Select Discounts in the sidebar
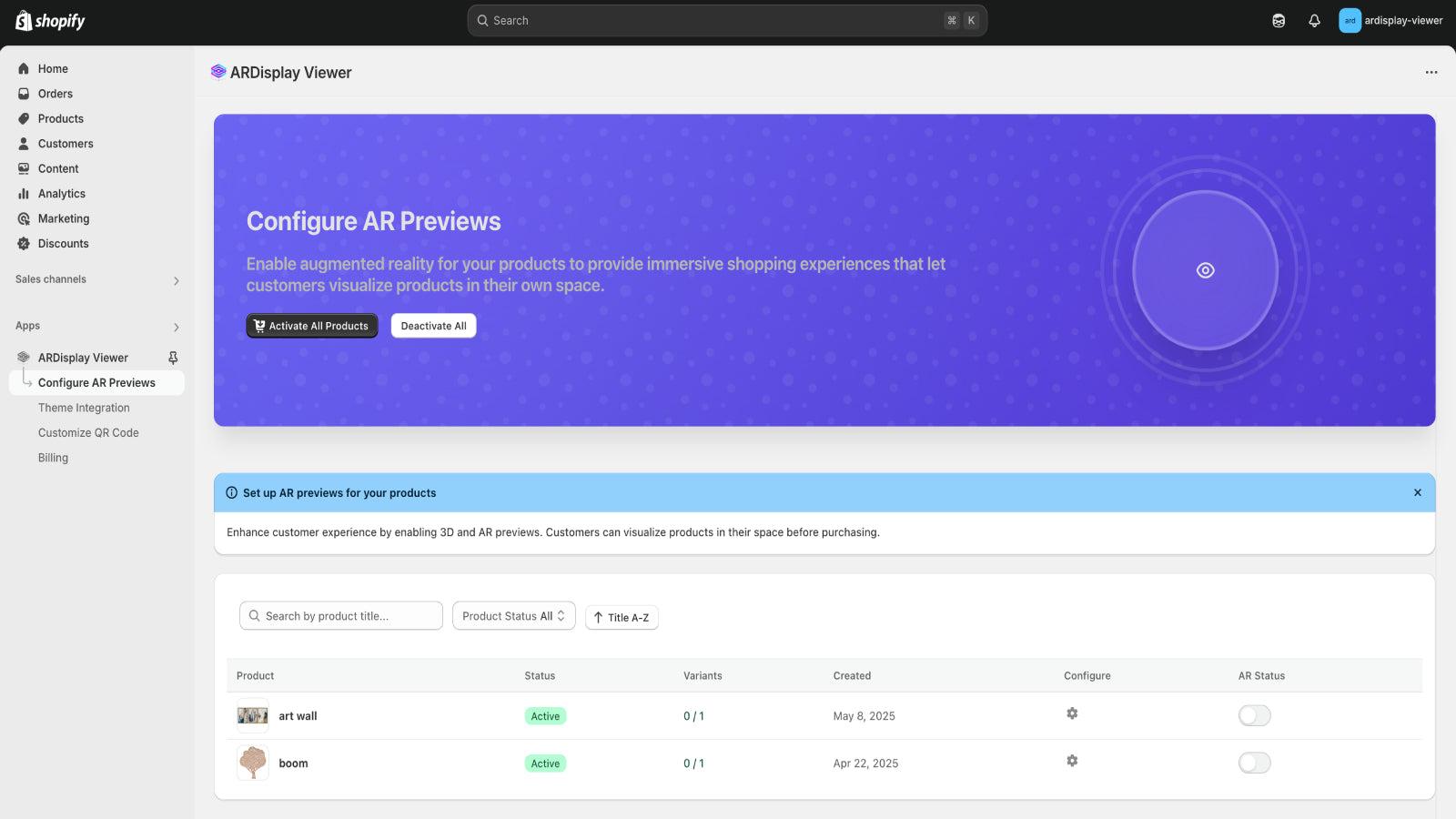 tap(63, 243)
